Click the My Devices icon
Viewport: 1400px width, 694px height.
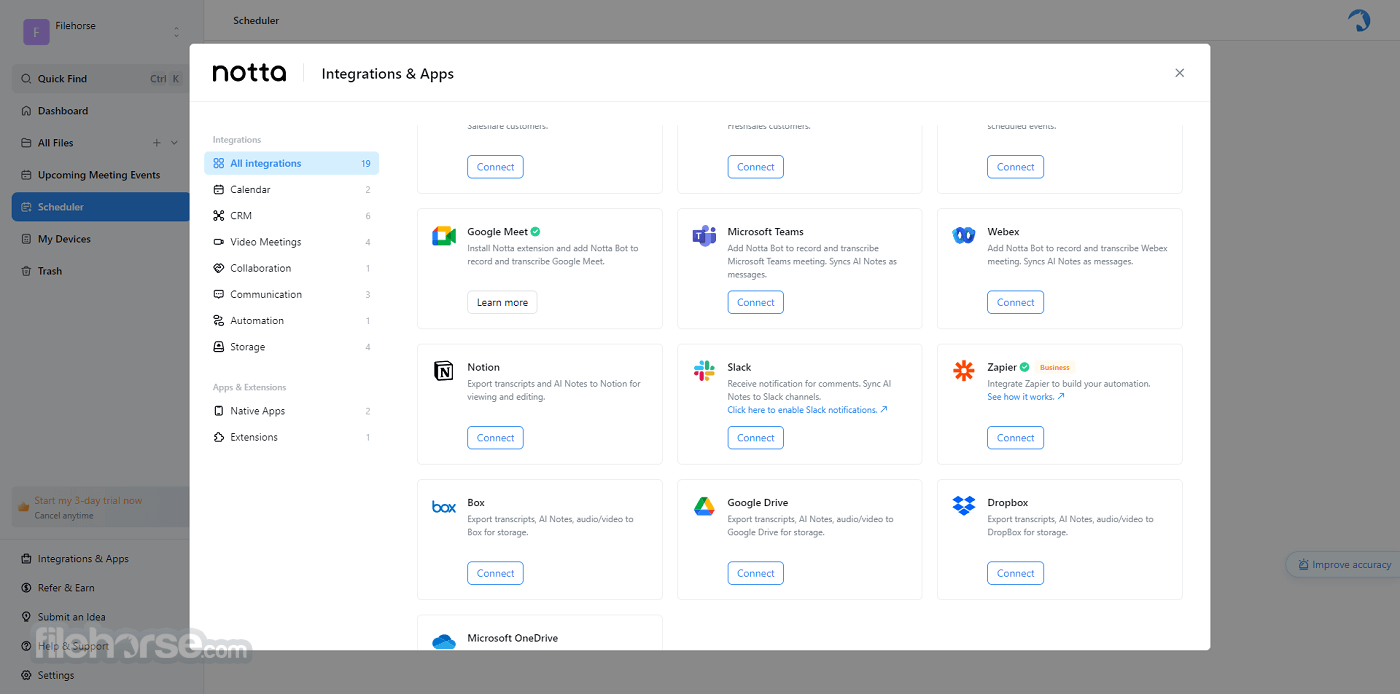point(27,239)
